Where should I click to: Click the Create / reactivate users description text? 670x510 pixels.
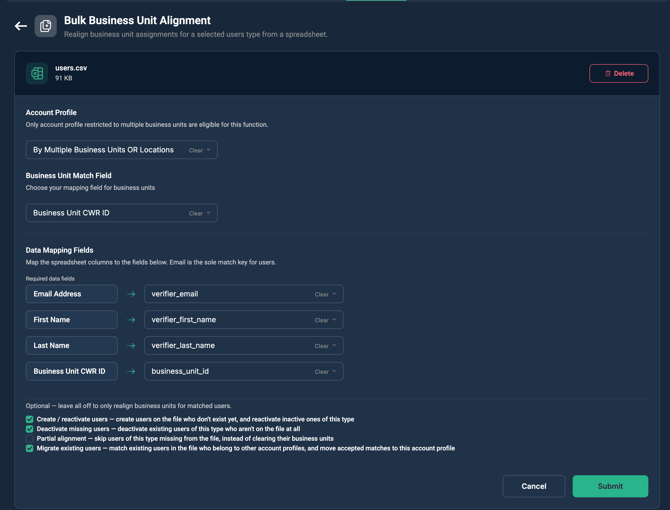tap(195, 419)
